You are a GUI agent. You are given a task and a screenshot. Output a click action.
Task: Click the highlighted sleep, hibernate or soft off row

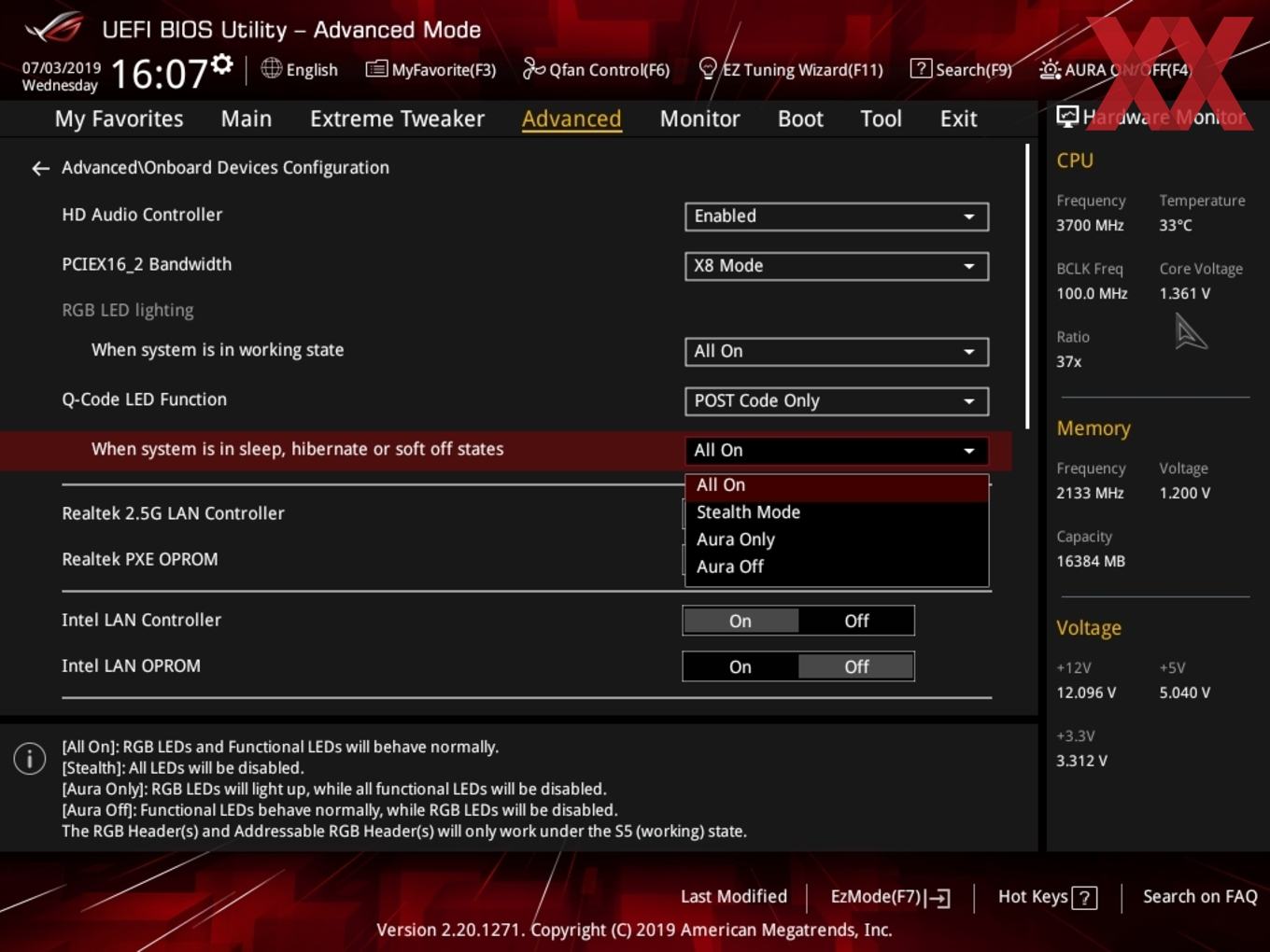(x=505, y=451)
